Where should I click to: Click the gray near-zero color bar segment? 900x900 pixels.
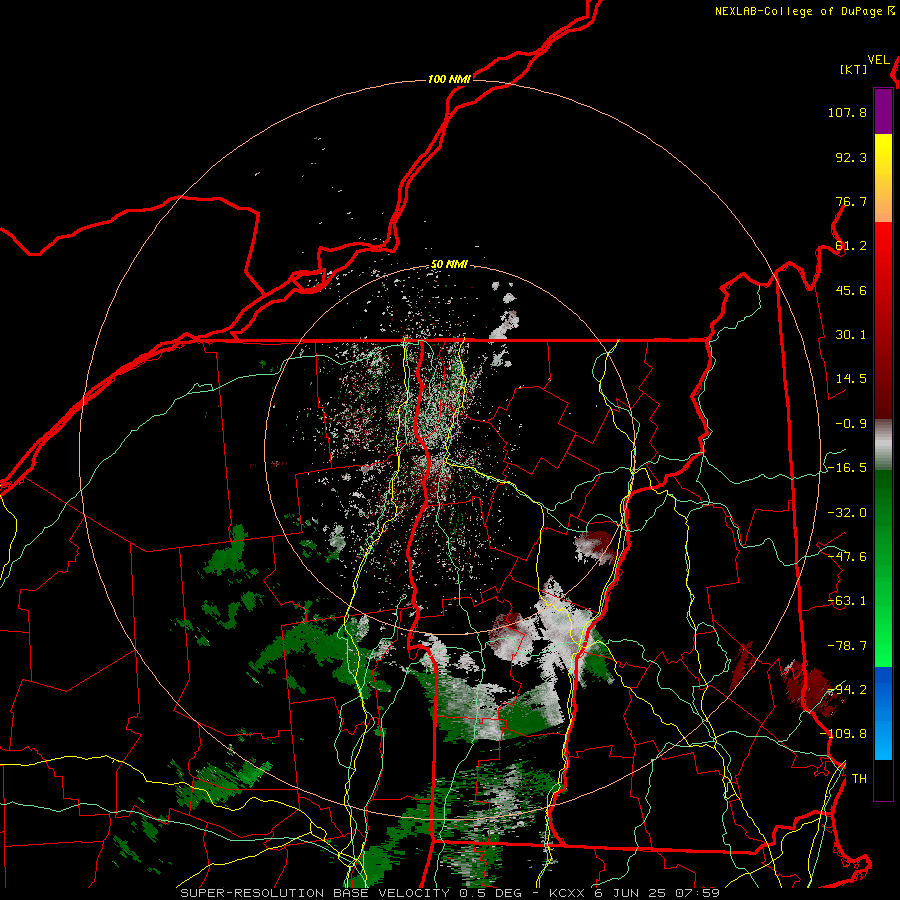[x=883, y=445]
